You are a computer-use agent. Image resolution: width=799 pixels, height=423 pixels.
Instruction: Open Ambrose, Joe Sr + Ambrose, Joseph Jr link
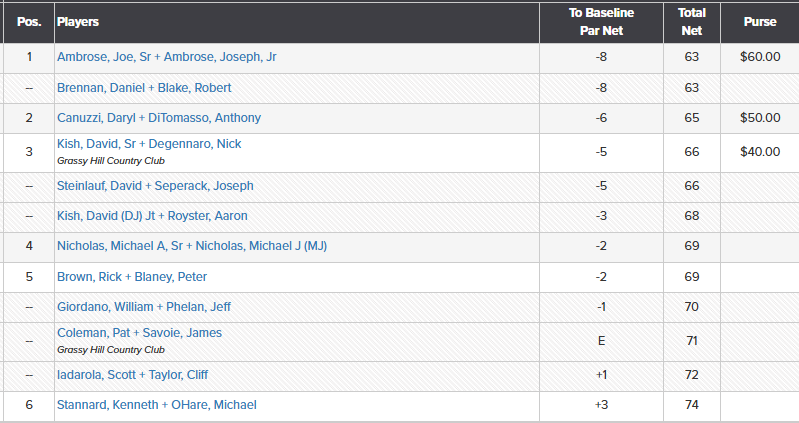tap(166, 57)
